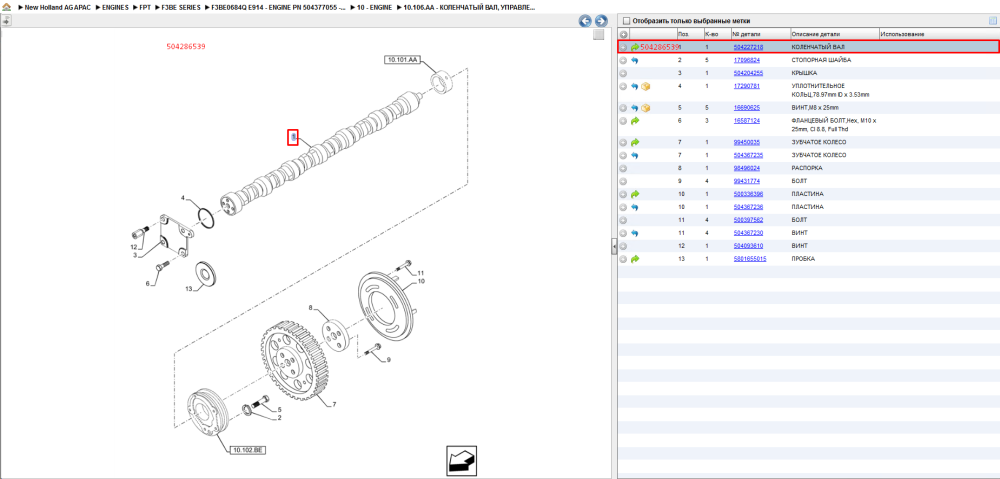
Task: Open 10 - ENGINE breadcrumb level
Action: (372, 8)
